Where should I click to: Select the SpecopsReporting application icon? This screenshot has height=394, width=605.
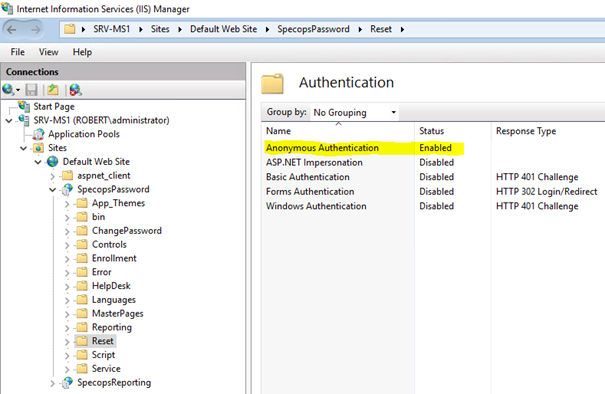click(x=68, y=382)
